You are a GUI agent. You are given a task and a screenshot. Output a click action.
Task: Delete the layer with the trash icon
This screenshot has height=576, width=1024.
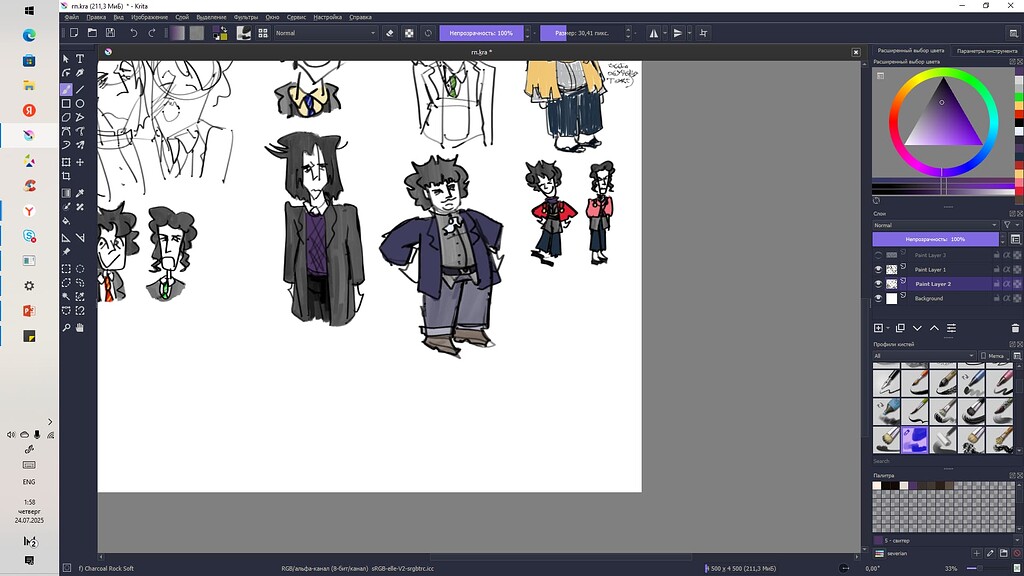[1015, 328]
